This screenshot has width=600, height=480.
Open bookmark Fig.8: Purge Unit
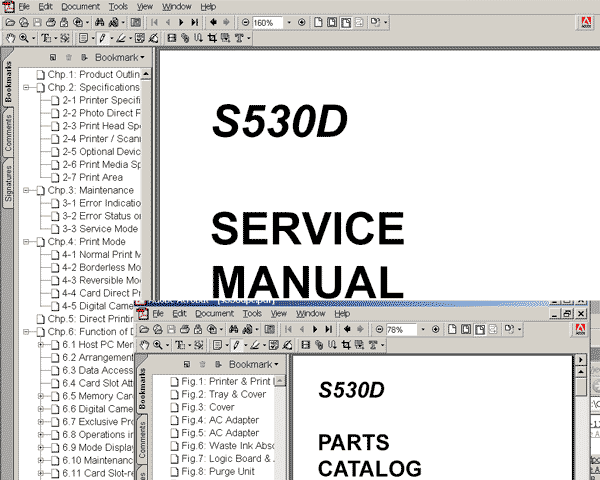tap(212, 472)
